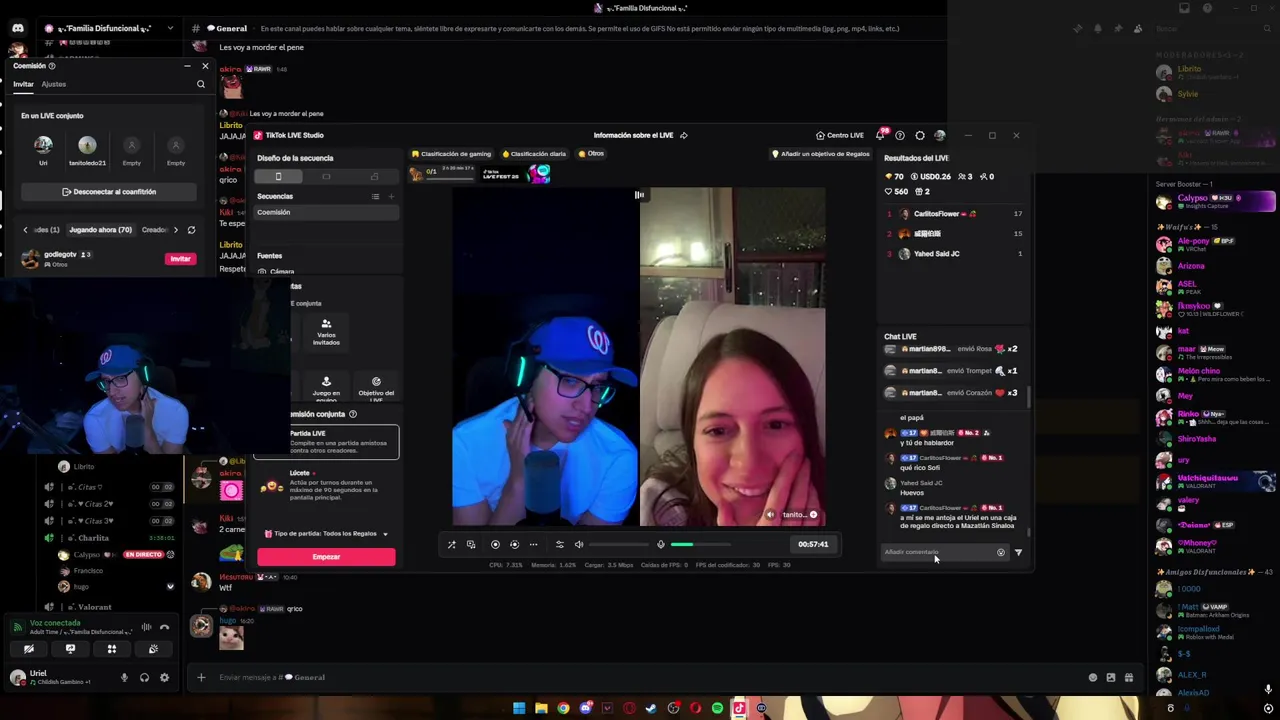The image size is (1280, 720).
Task: Open Tipo de partida dropdown
Action: coord(326,534)
